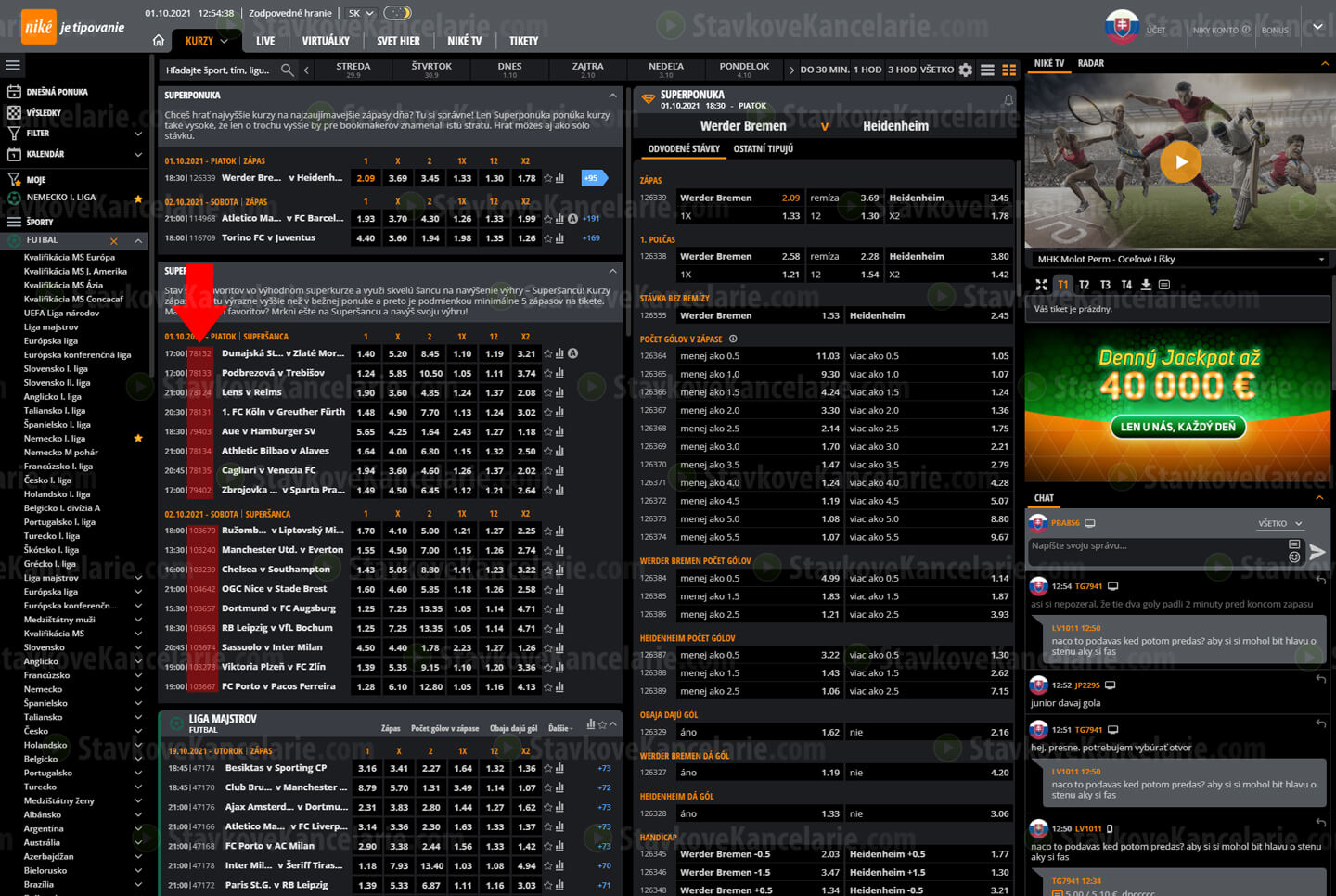Switch to OSTATNÍ TIPUJÚ tab
Image resolution: width=1336 pixels, height=896 pixels.
[763, 148]
